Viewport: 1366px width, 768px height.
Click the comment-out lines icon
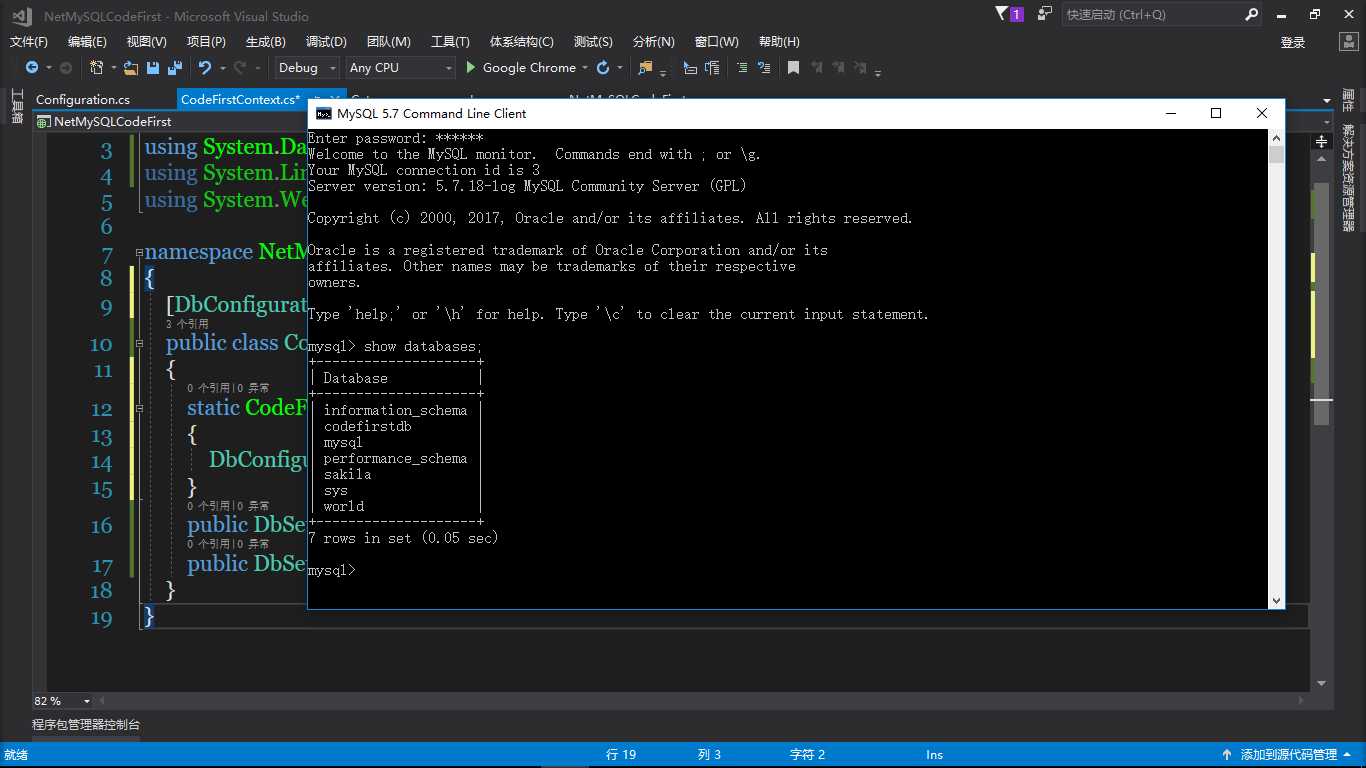[x=741, y=68]
